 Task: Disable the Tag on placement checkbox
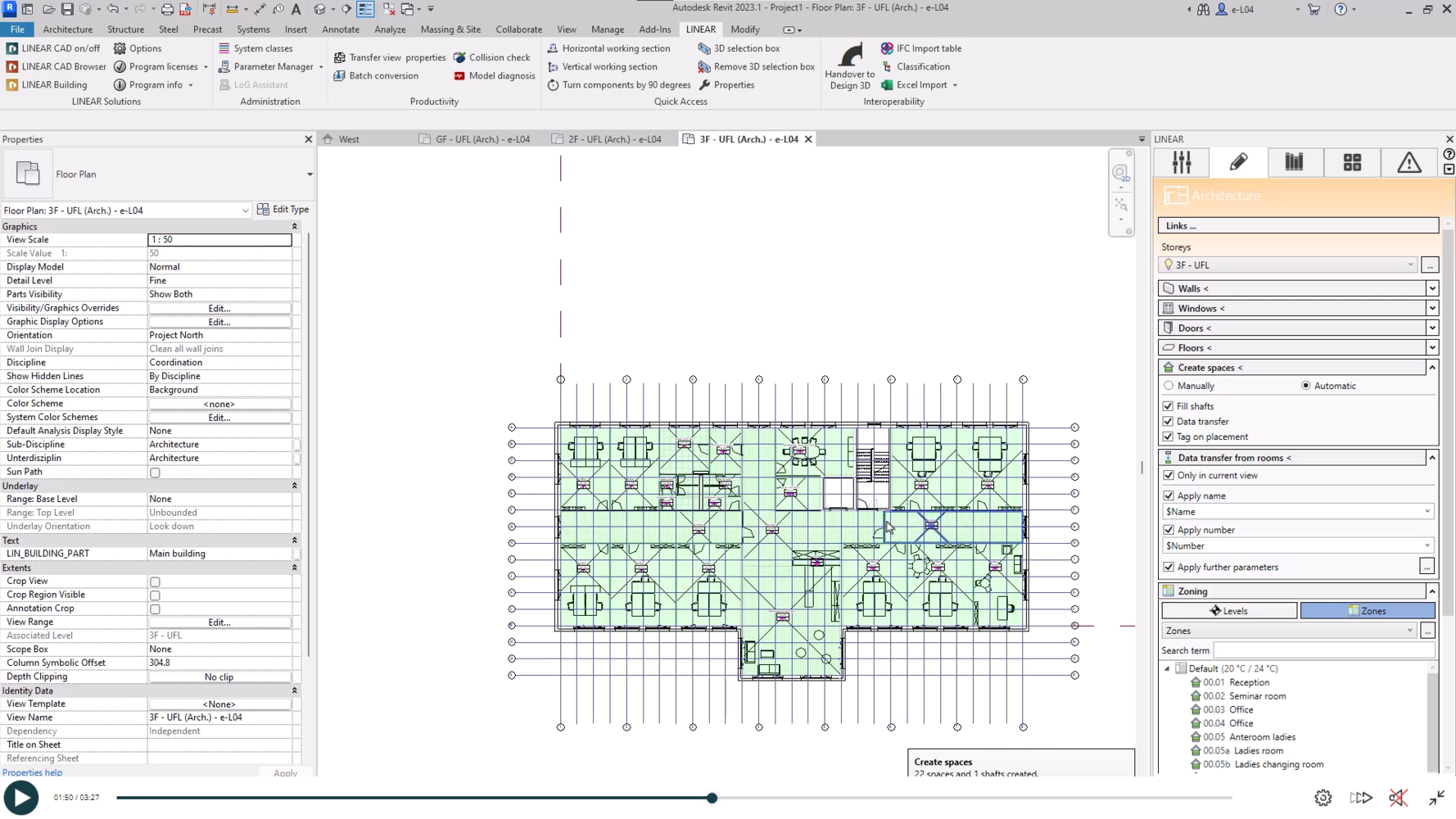tap(1169, 437)
